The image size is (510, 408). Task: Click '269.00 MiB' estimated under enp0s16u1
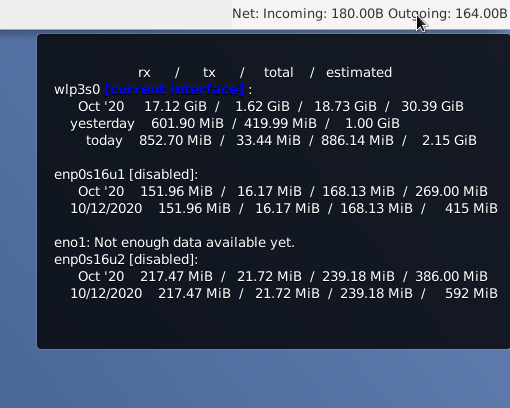pyautogui.click(x=451, y=192)
